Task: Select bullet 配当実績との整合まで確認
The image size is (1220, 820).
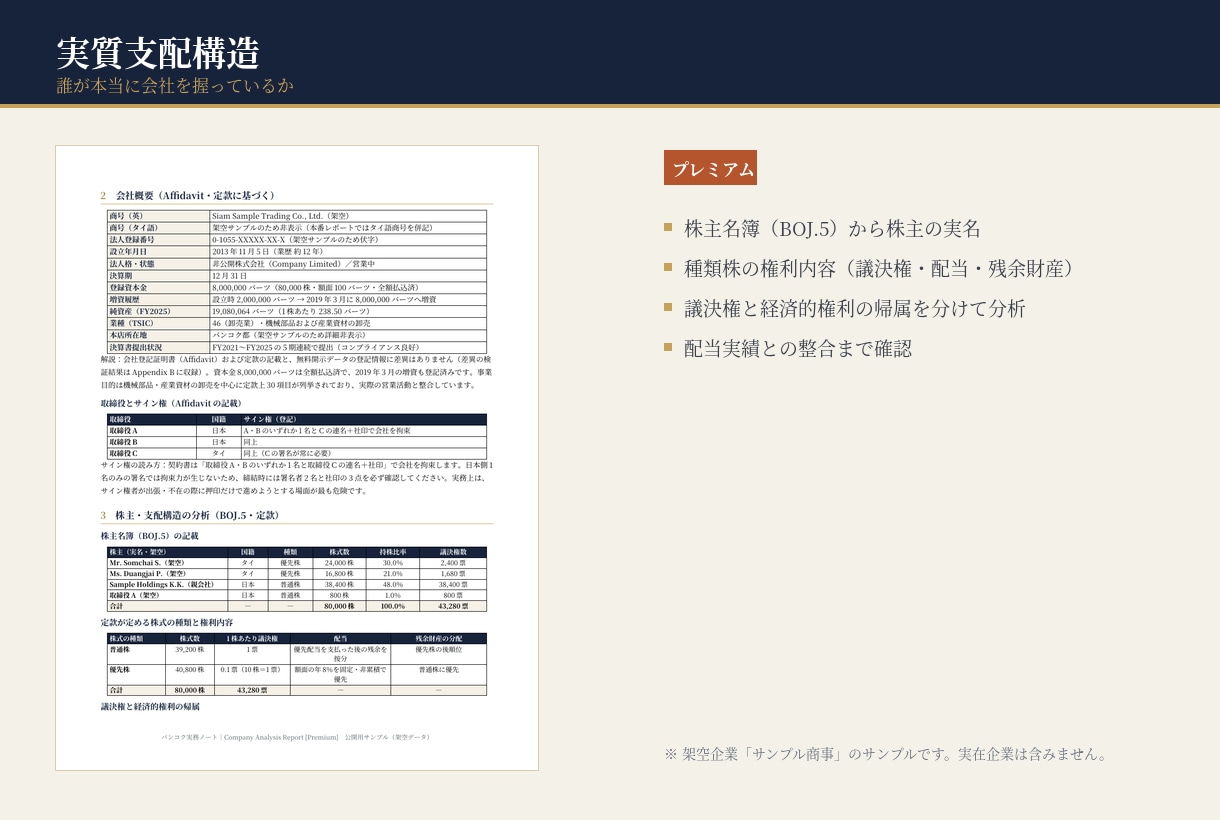Action: (798, 348)
